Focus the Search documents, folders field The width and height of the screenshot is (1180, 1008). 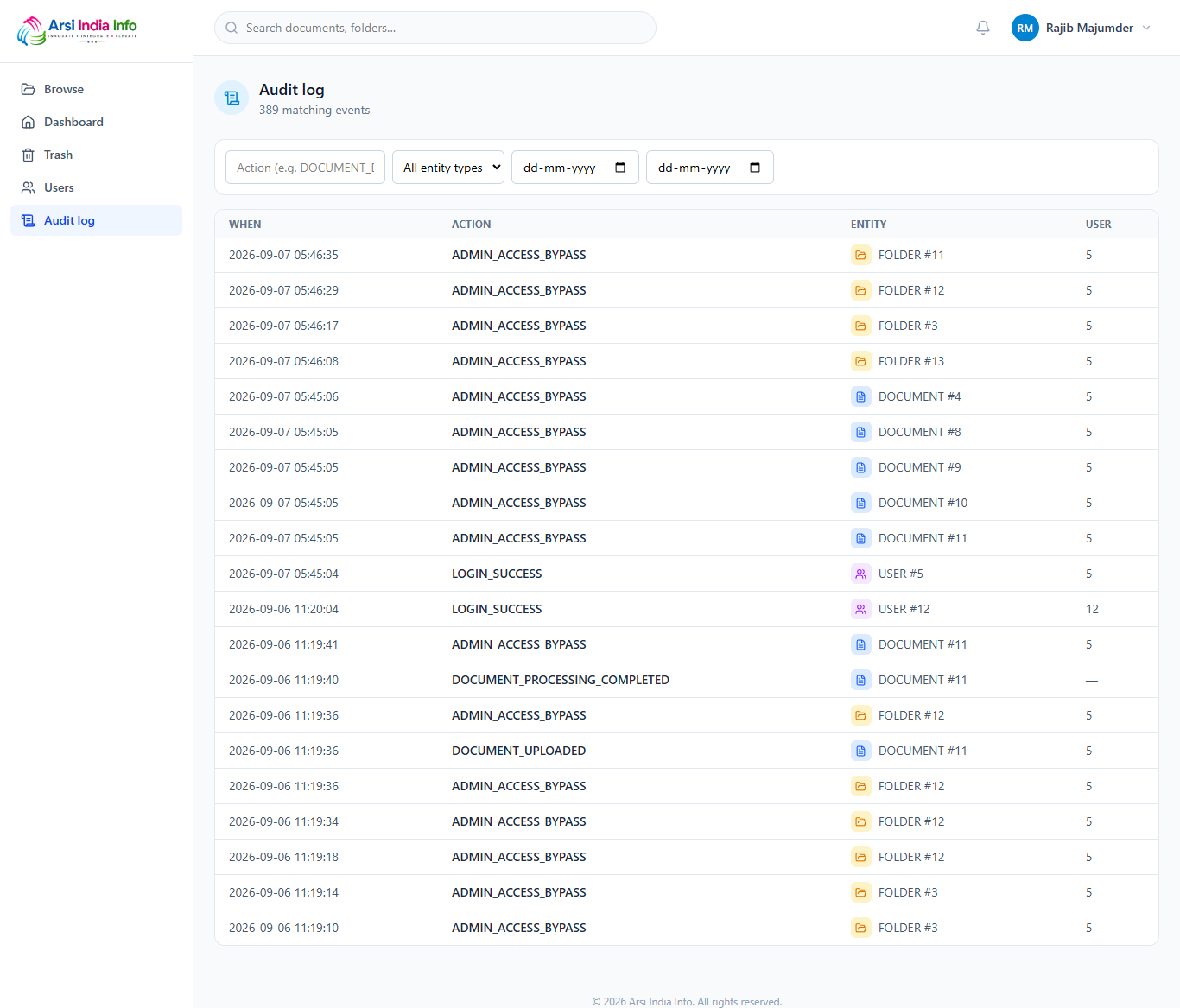(x=435, y=28)
